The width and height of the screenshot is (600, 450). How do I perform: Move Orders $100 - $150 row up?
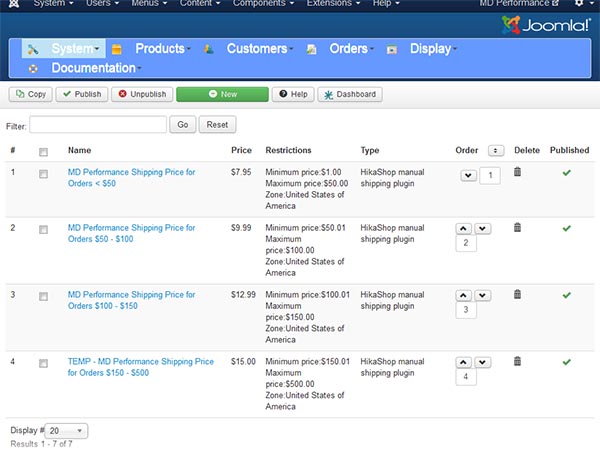point(463,295)
